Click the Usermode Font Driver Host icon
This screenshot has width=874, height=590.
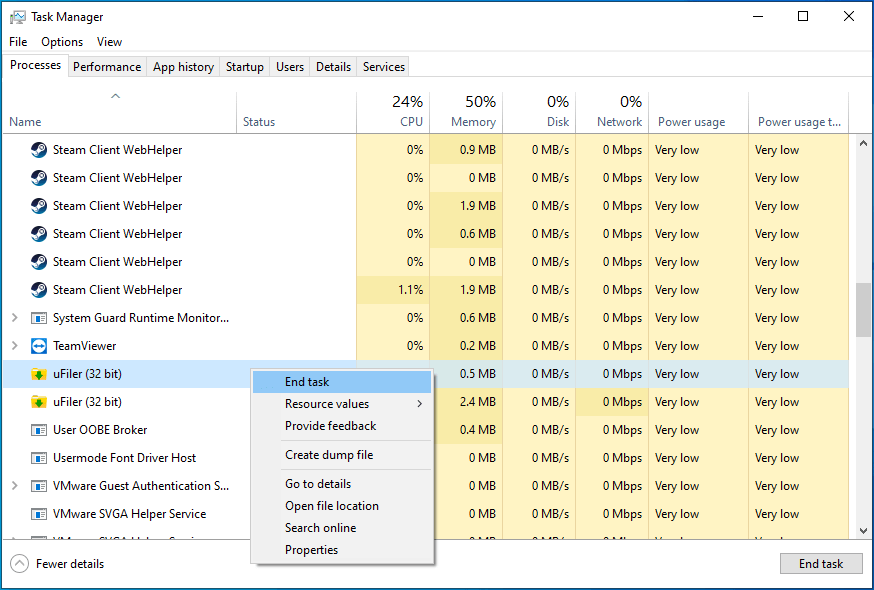pyautogui.click(x=39, y=458)
